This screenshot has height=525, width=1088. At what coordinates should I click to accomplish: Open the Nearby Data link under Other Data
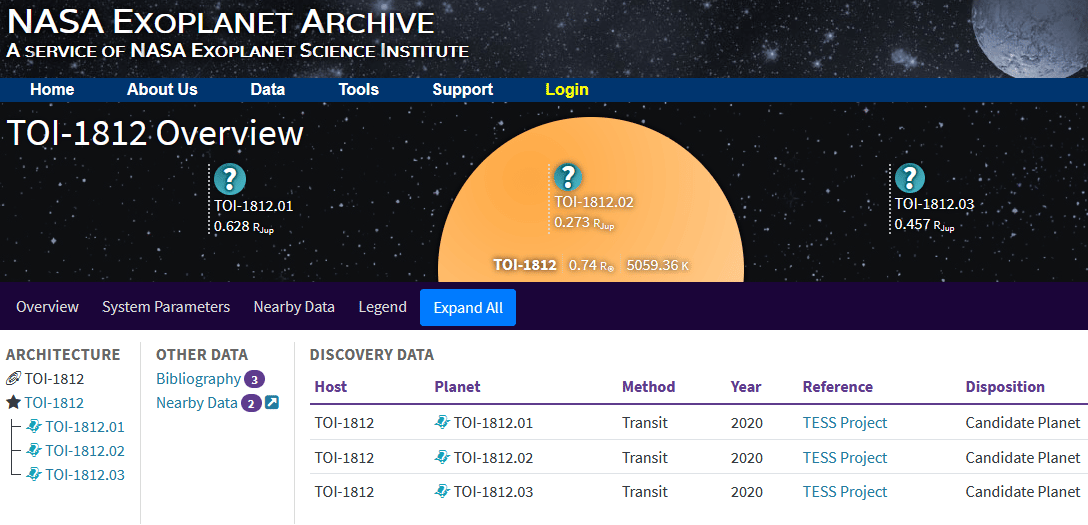tap(196, 403)
